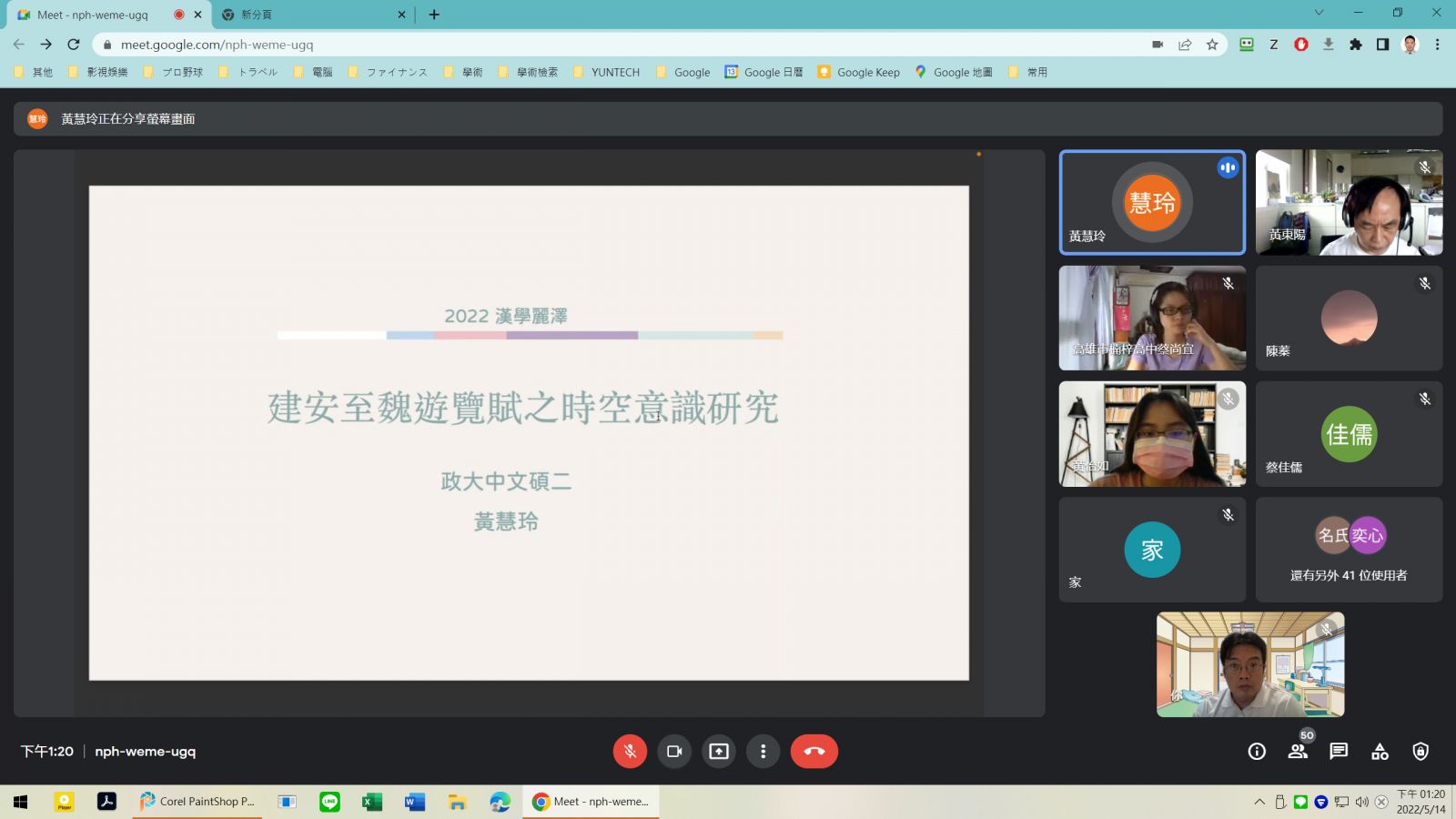
Task: Open the Activities panel icon
Action: 1380,752
